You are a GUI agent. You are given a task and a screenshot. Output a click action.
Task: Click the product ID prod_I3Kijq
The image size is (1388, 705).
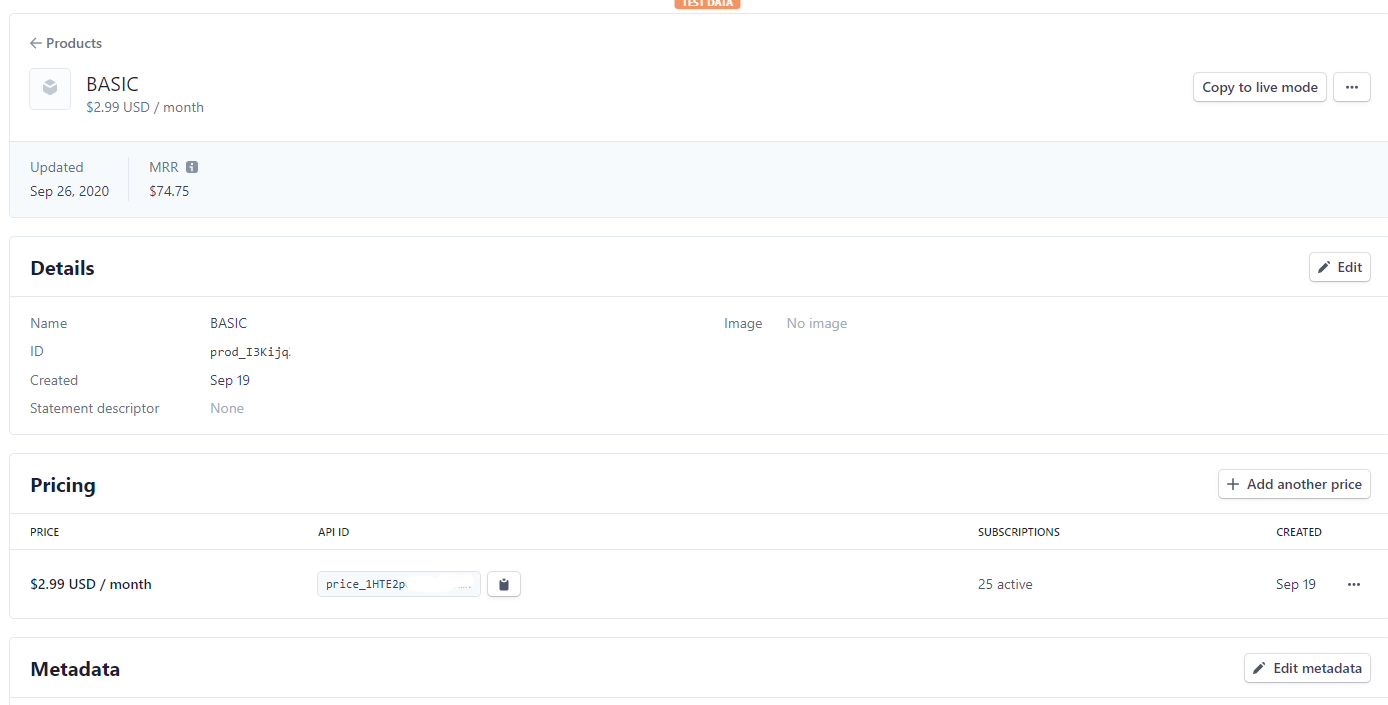pyautogui.click(x=251, y=351)
